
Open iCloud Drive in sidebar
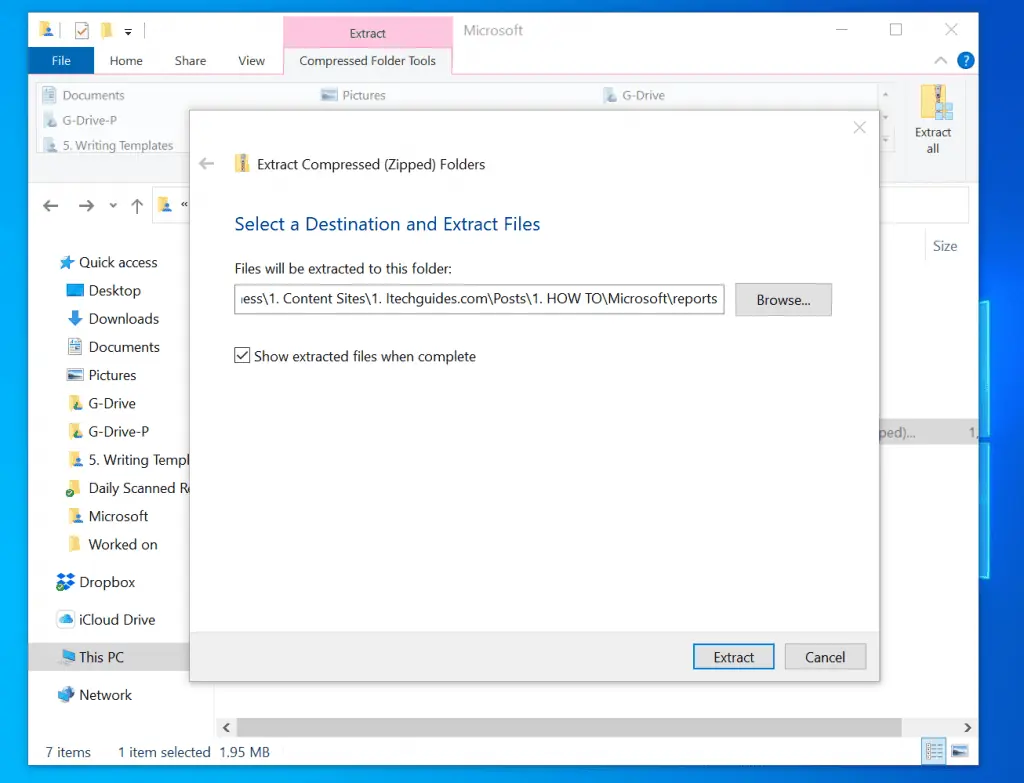coord(116,620)
